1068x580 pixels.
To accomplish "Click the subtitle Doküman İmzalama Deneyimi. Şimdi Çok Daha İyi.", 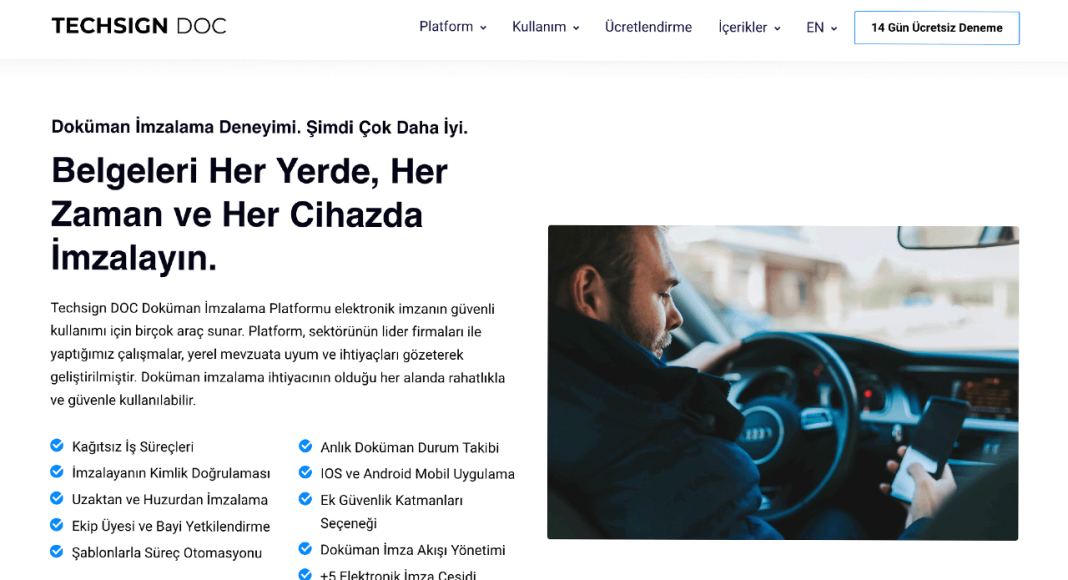I will pos(260,127).
